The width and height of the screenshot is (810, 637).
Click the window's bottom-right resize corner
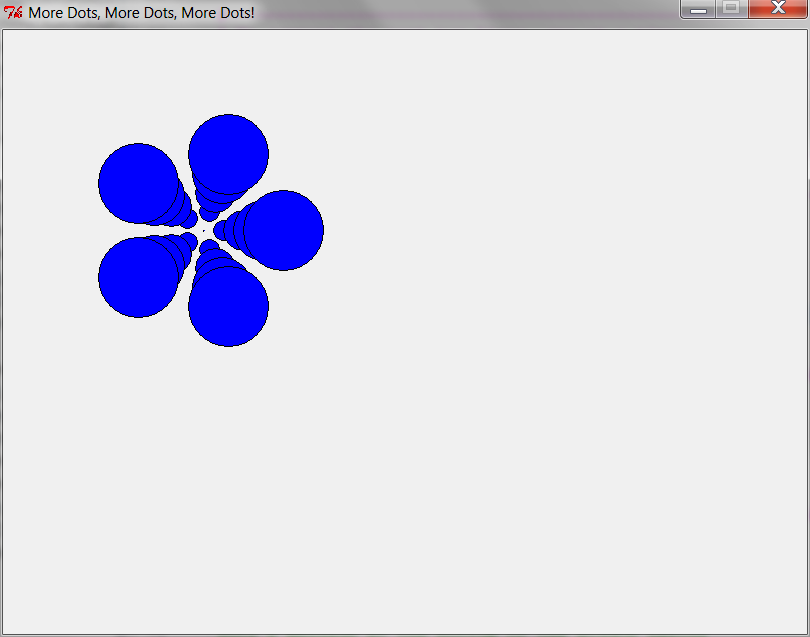(805, 632)
